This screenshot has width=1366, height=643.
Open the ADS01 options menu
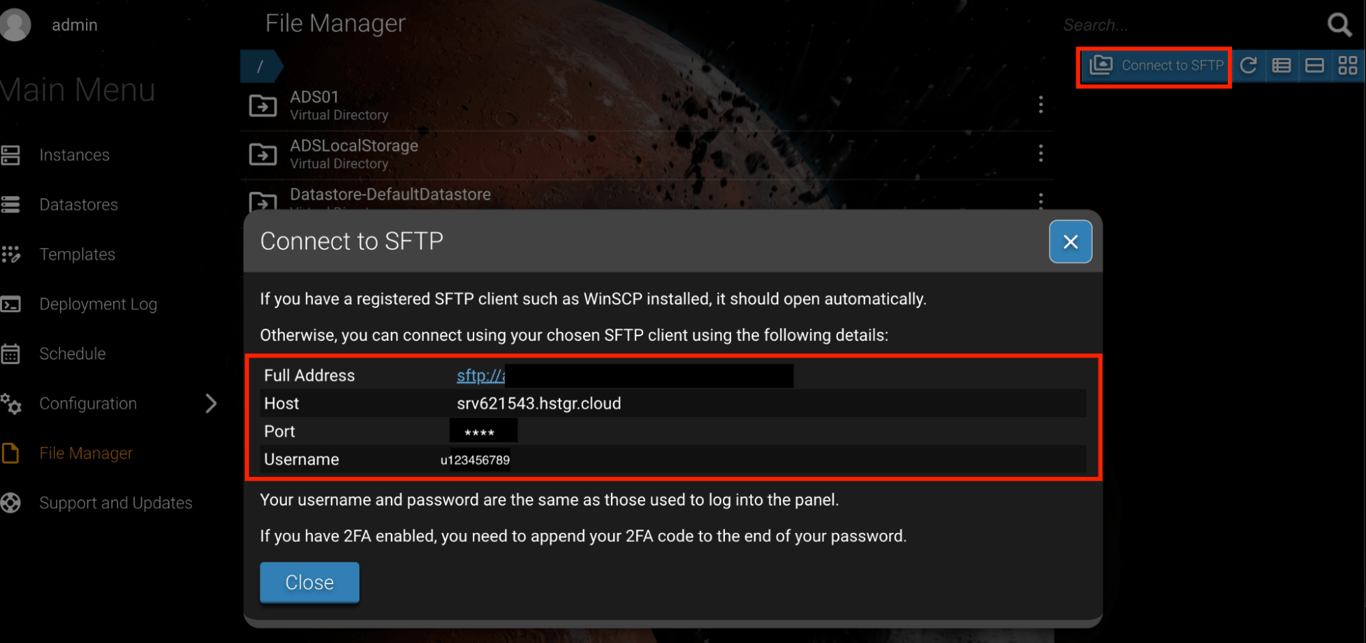(1040, 104)
